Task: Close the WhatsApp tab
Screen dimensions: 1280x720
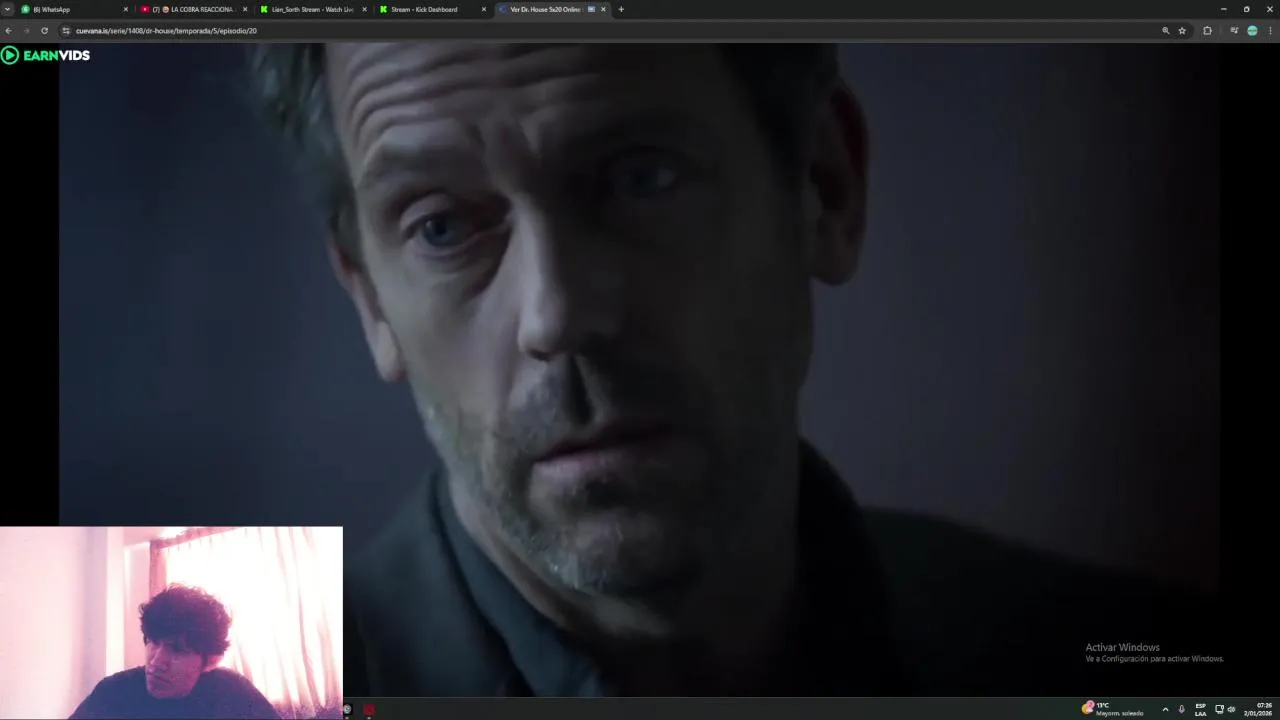Action: (x=125, y=9)
